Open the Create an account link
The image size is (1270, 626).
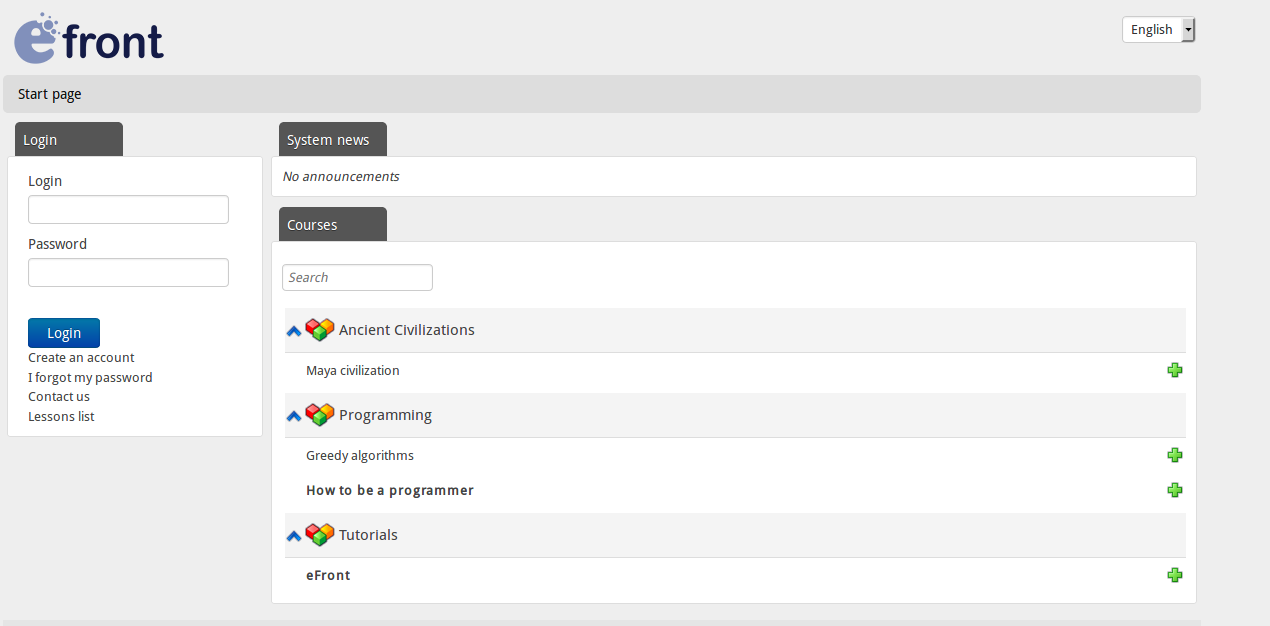click(x=80, y=357)
